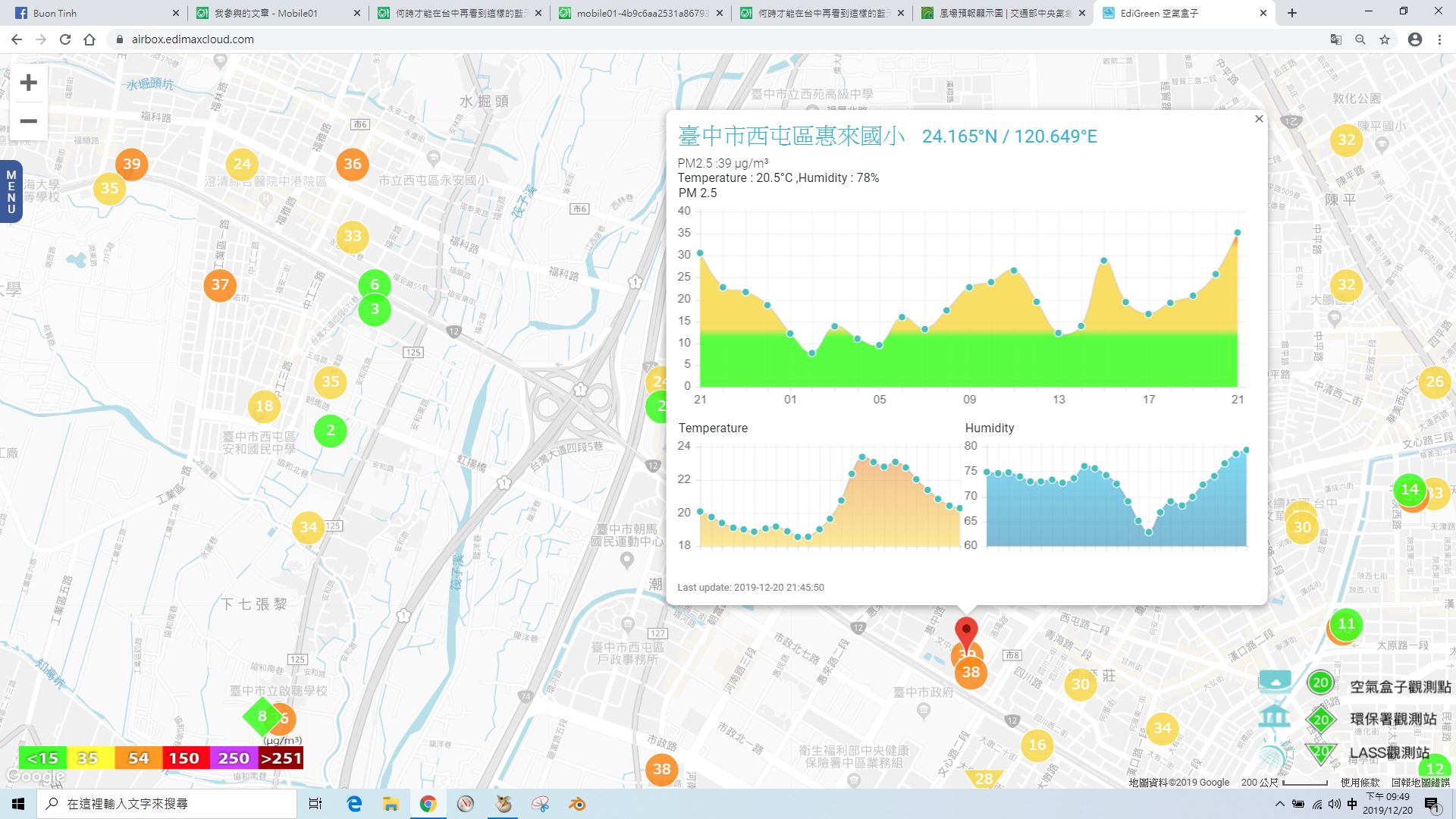Click coordinates 24.165°N / 120.649°E
Image resolution: width=1456 pixels, height=819 pixels.
point(1009,136)
